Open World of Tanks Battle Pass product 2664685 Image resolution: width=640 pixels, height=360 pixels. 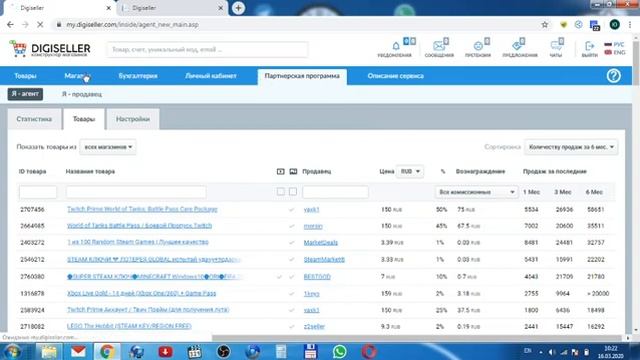click(x=140, y=226)
